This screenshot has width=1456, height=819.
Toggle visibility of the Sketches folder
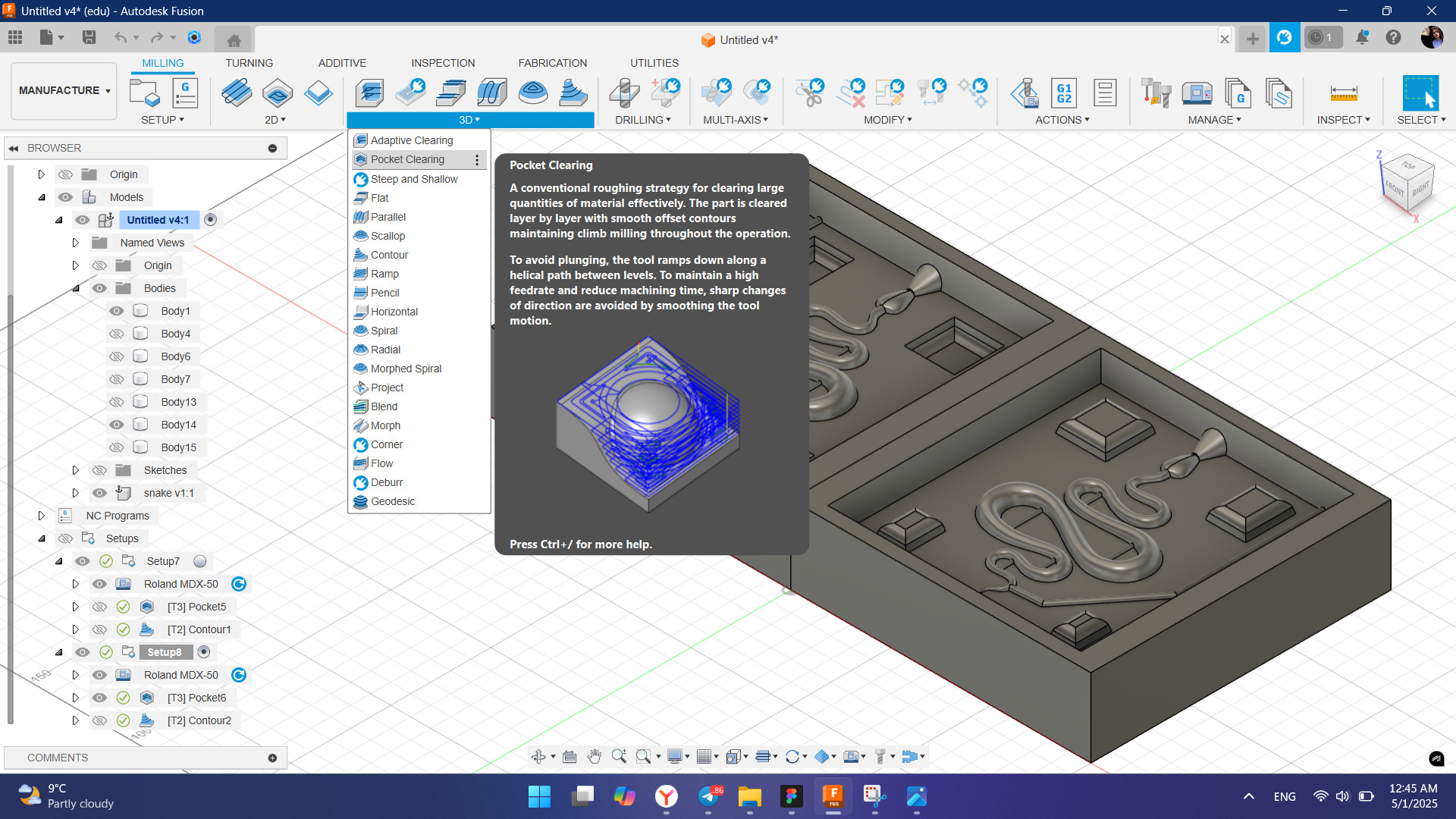point(99,470)
